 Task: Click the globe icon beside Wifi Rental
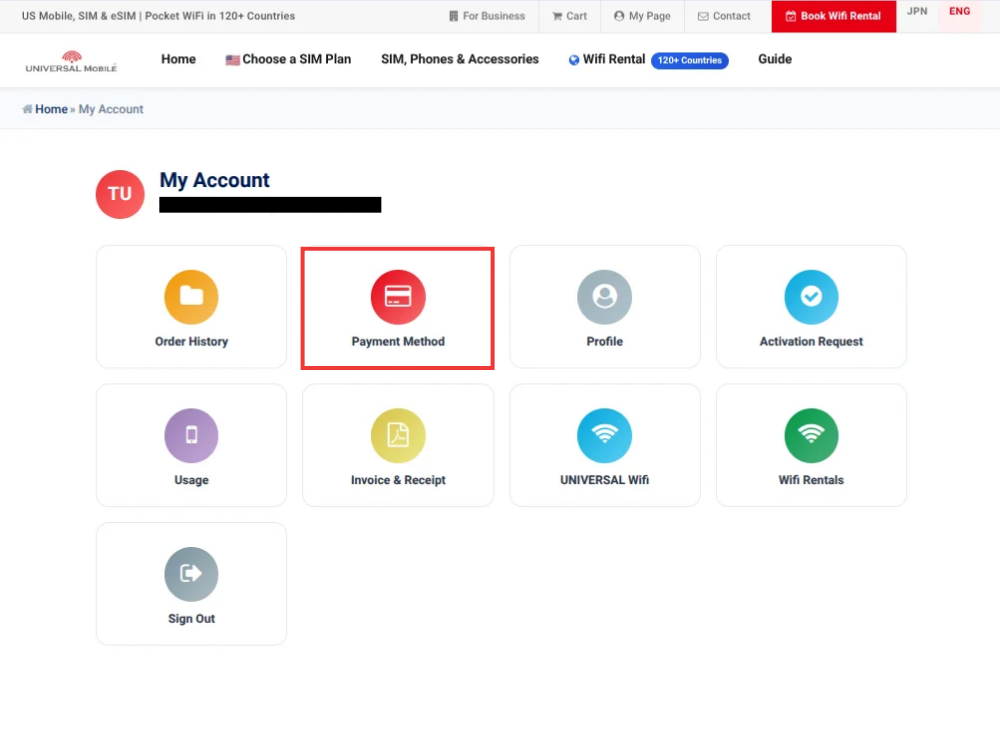tap(574, 60)
